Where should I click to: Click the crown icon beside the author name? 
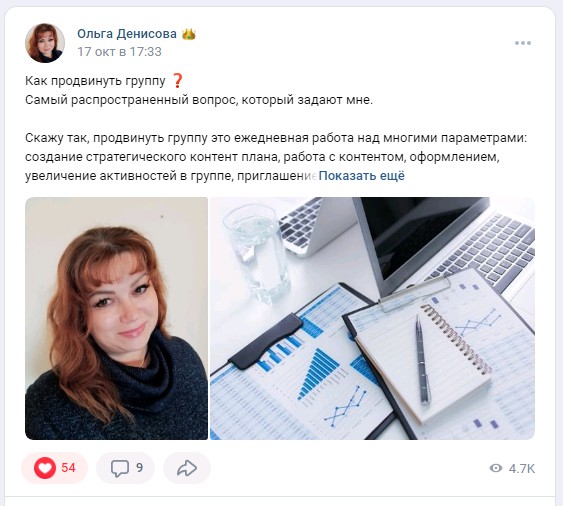(x=189, y=34)
